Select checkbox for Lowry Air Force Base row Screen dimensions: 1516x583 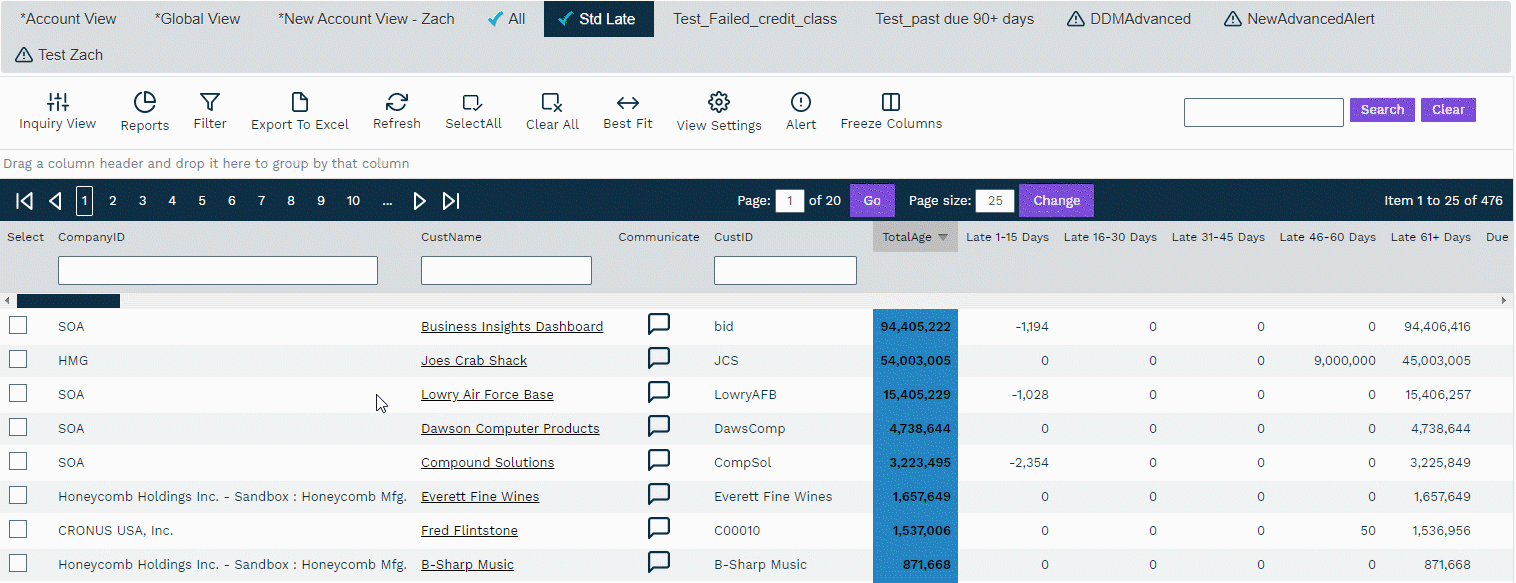tap(18, 393)
